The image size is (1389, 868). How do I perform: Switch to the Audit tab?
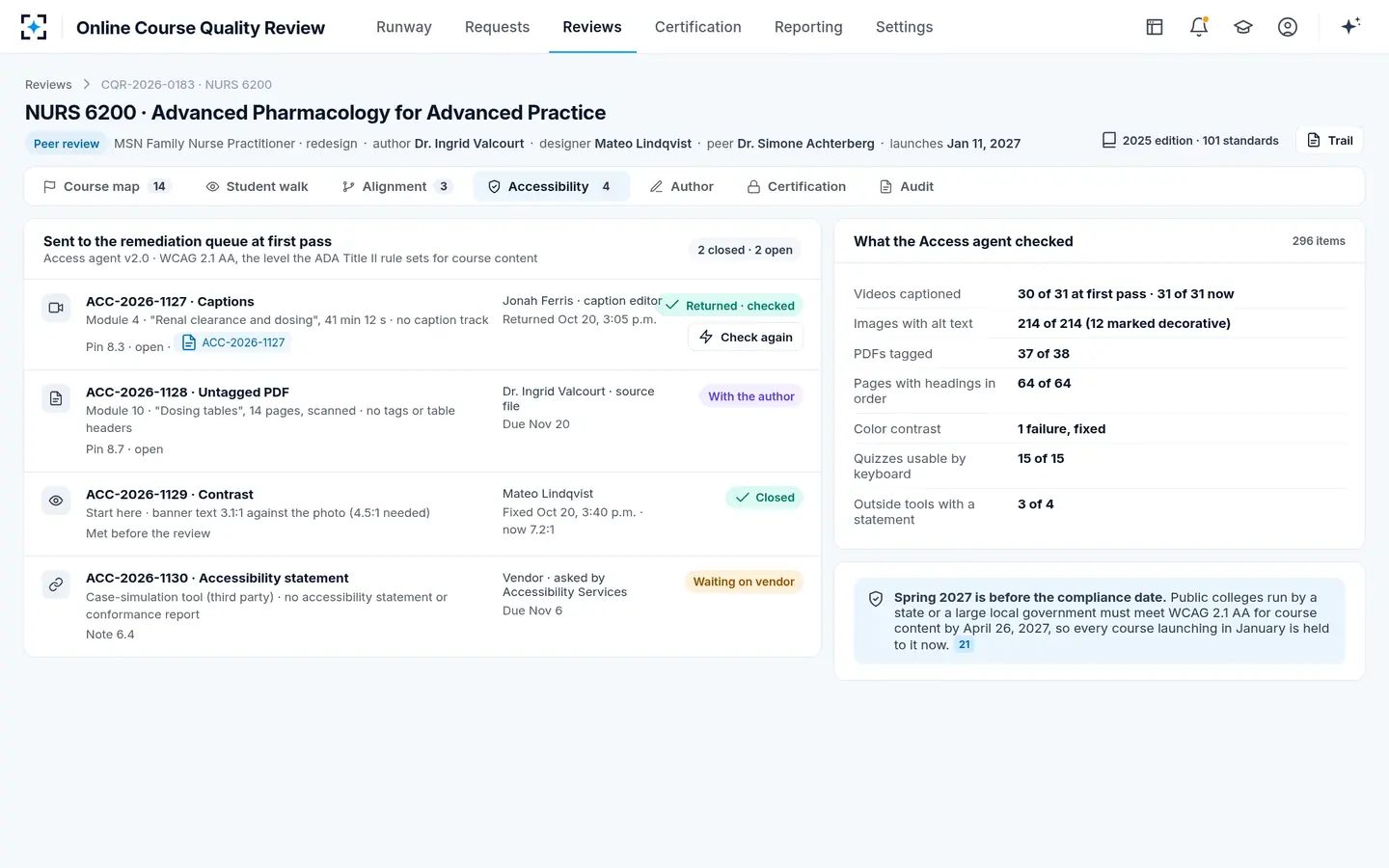907,186
